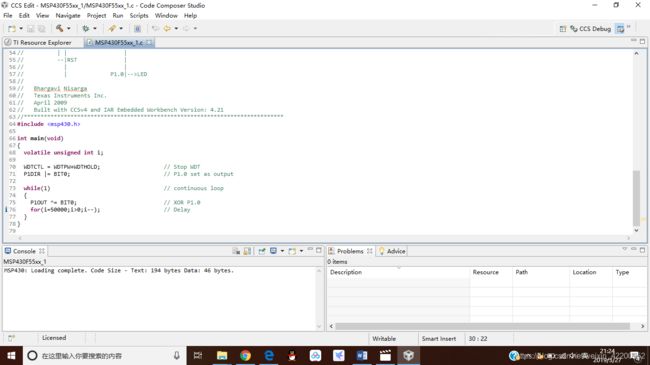
Task: Open the Project menu
Action: [x=96, y=15]
